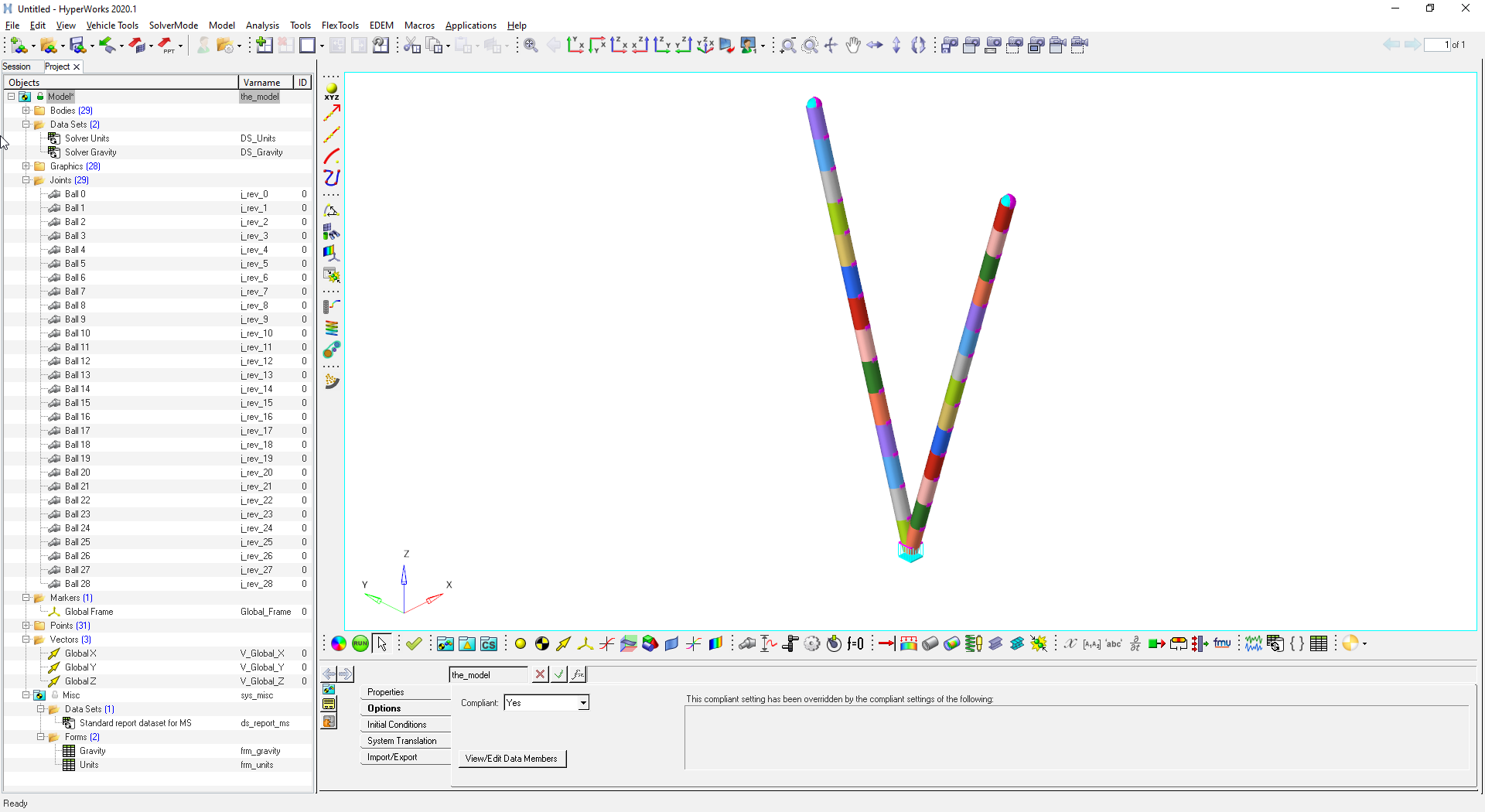Screen dimensions: 1485x812
Task: Click the fx expression builder button
Action: tap(578, 674)
